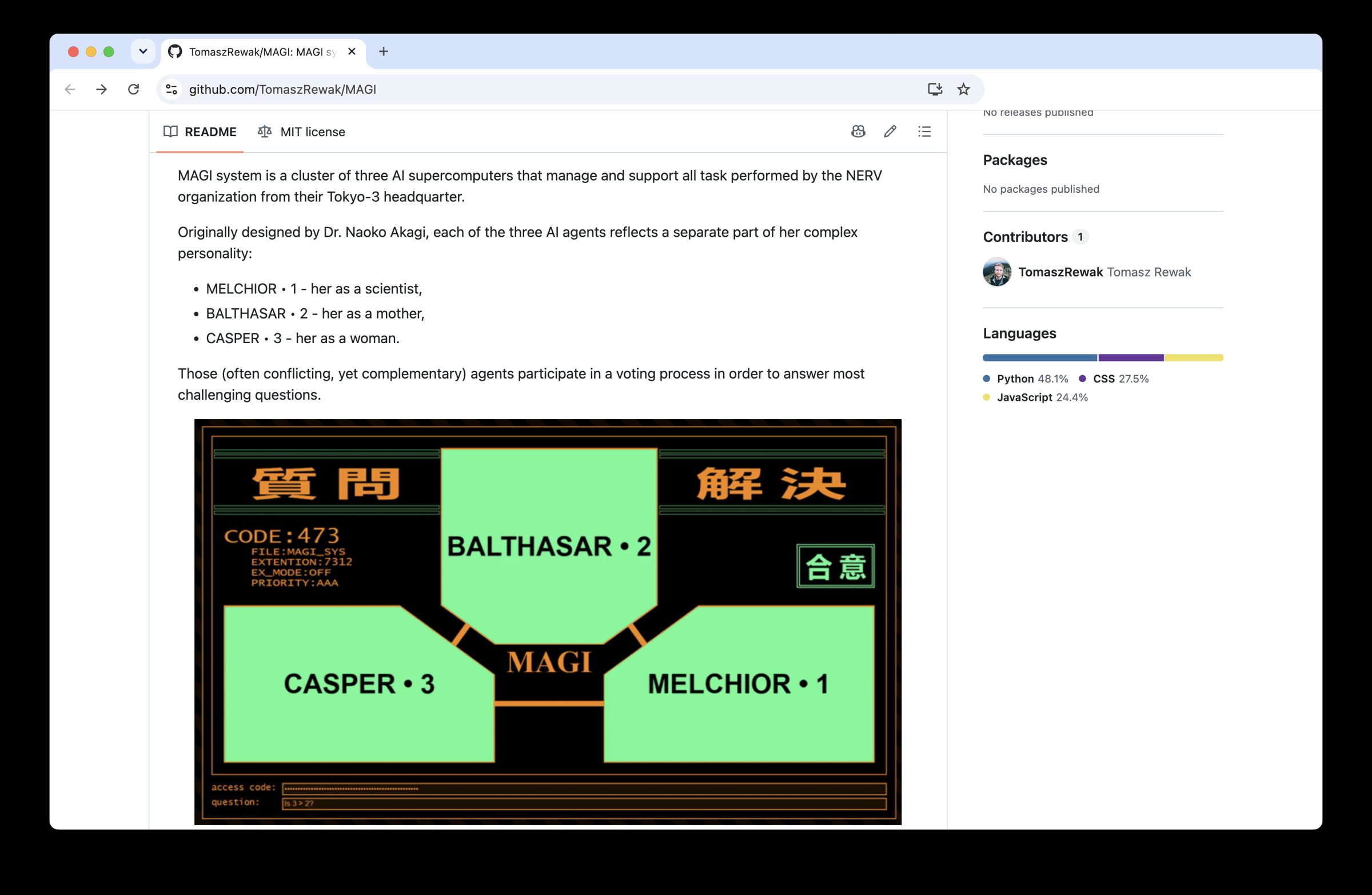Screen dimensions: 1372x895
Task: Switch to the MIT license tab
Action: pos(301,132)
